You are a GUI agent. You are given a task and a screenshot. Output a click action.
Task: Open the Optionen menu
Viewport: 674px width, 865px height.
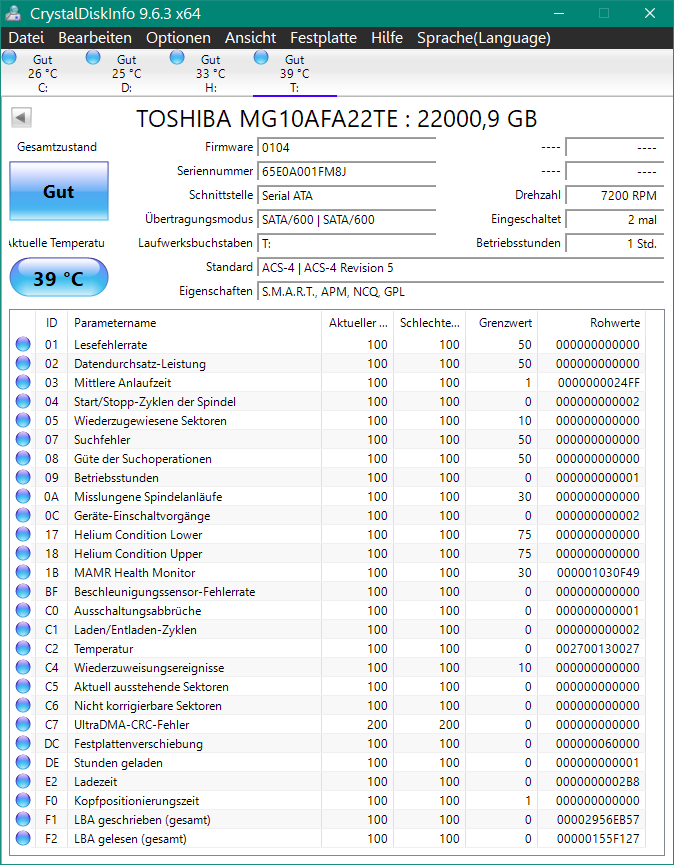tap(178, 38)
